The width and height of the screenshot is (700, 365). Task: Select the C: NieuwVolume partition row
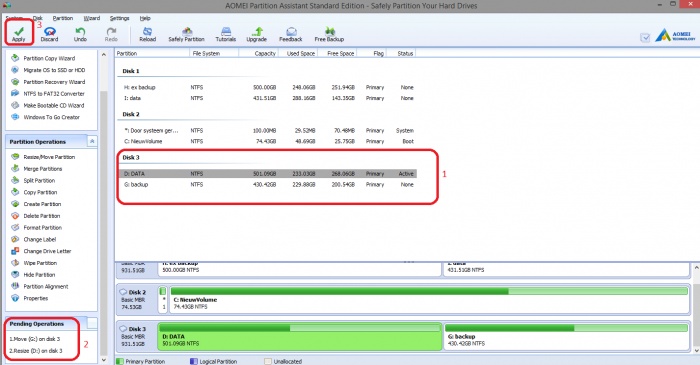(268, 141)
